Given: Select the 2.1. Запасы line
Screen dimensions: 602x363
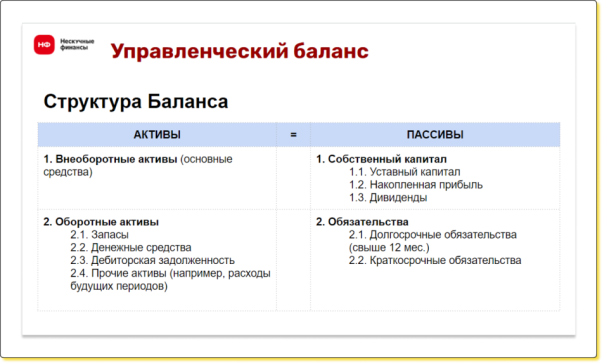Looking at the screenshot, I should pos(99,235).
